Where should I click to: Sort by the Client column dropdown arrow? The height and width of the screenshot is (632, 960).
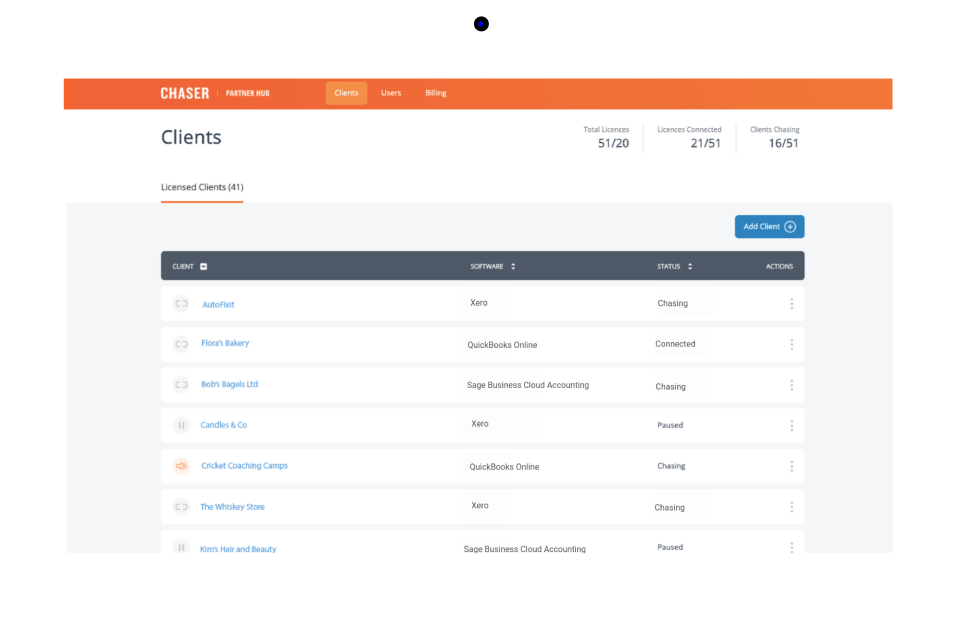tap(204, 266)
